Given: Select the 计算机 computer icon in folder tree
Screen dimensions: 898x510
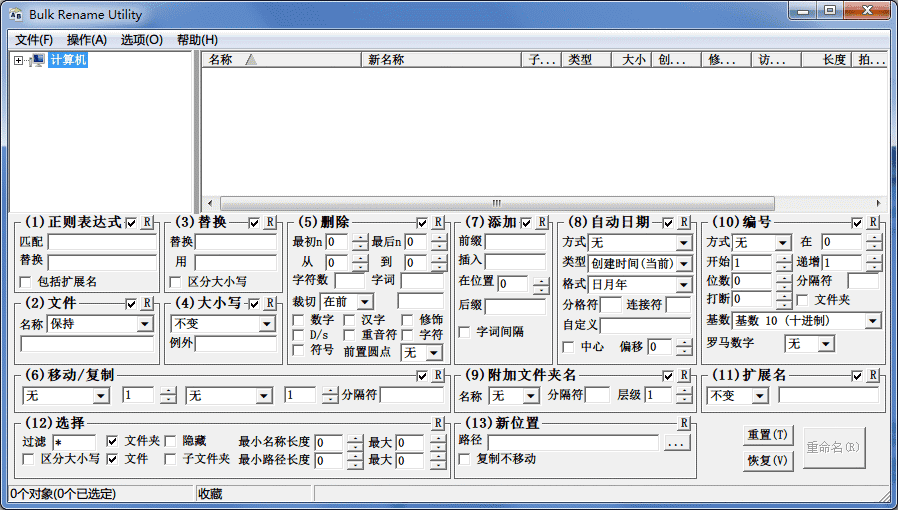Looking at the screenshot, I should click(38, 61).
